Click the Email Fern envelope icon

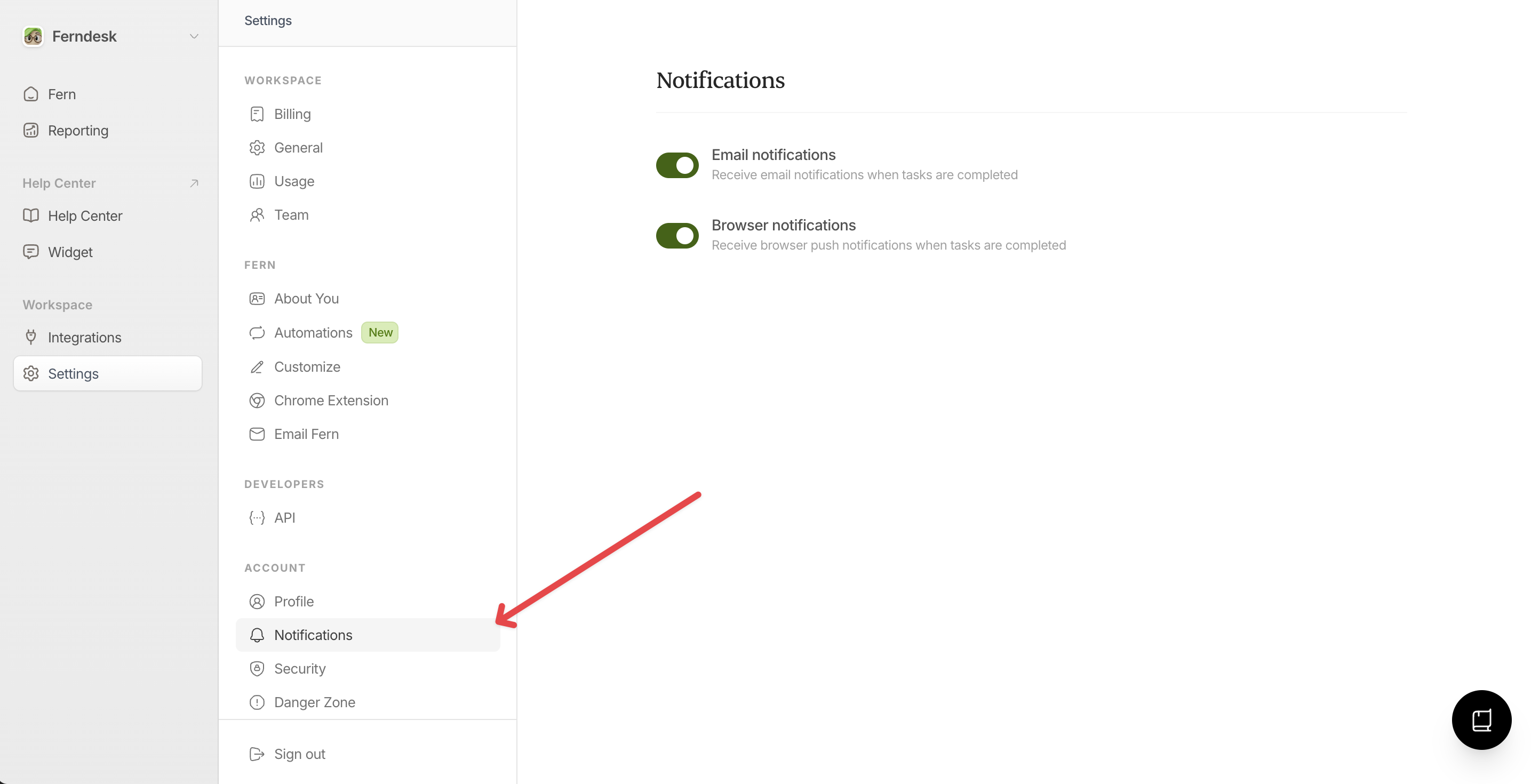coord(257,435)
